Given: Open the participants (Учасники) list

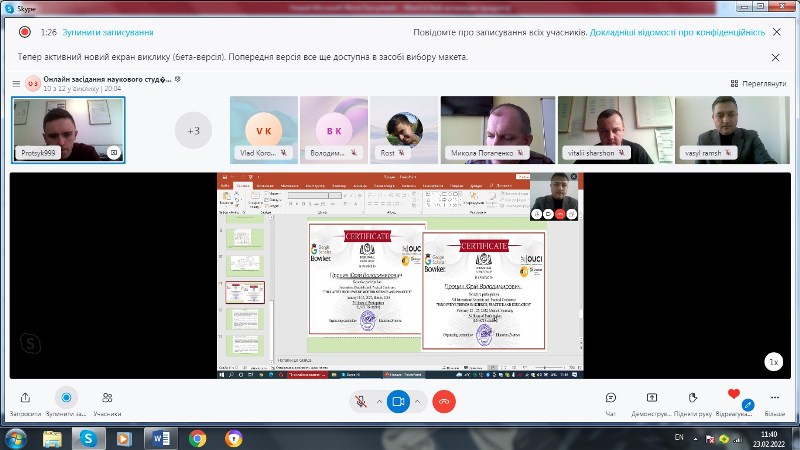Looking at the screenshot, I should [107, 398].
